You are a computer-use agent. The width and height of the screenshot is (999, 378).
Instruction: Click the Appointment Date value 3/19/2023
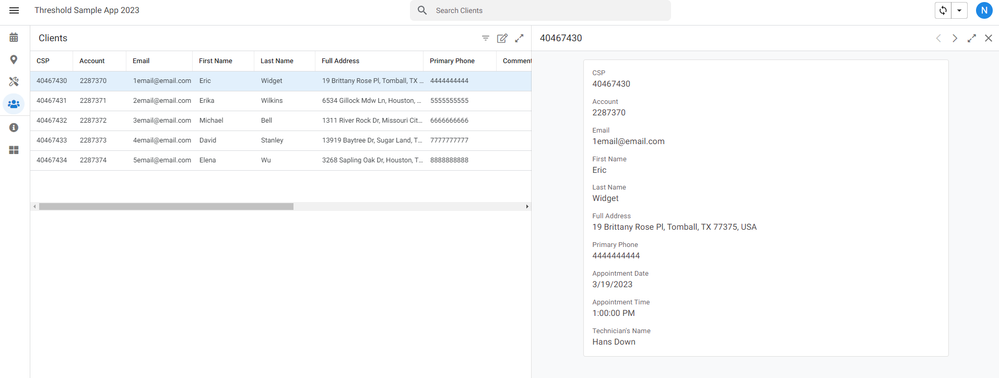coord(612,284)
